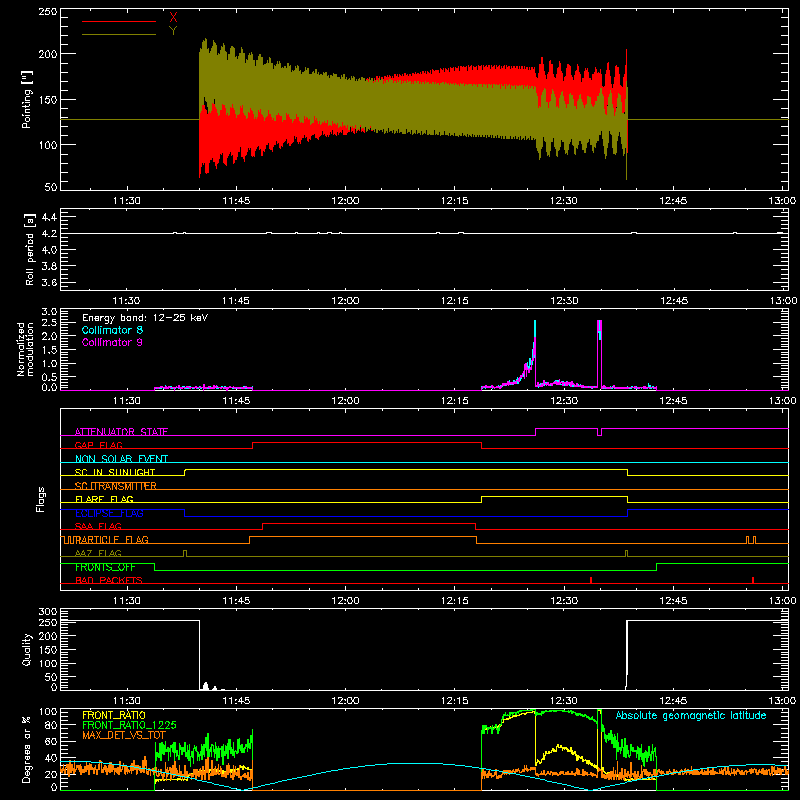The height and width of the screenshot is (800, 800).
Task: Select the Y legend label
Action: pyautogui.click(x=173, y=31)
